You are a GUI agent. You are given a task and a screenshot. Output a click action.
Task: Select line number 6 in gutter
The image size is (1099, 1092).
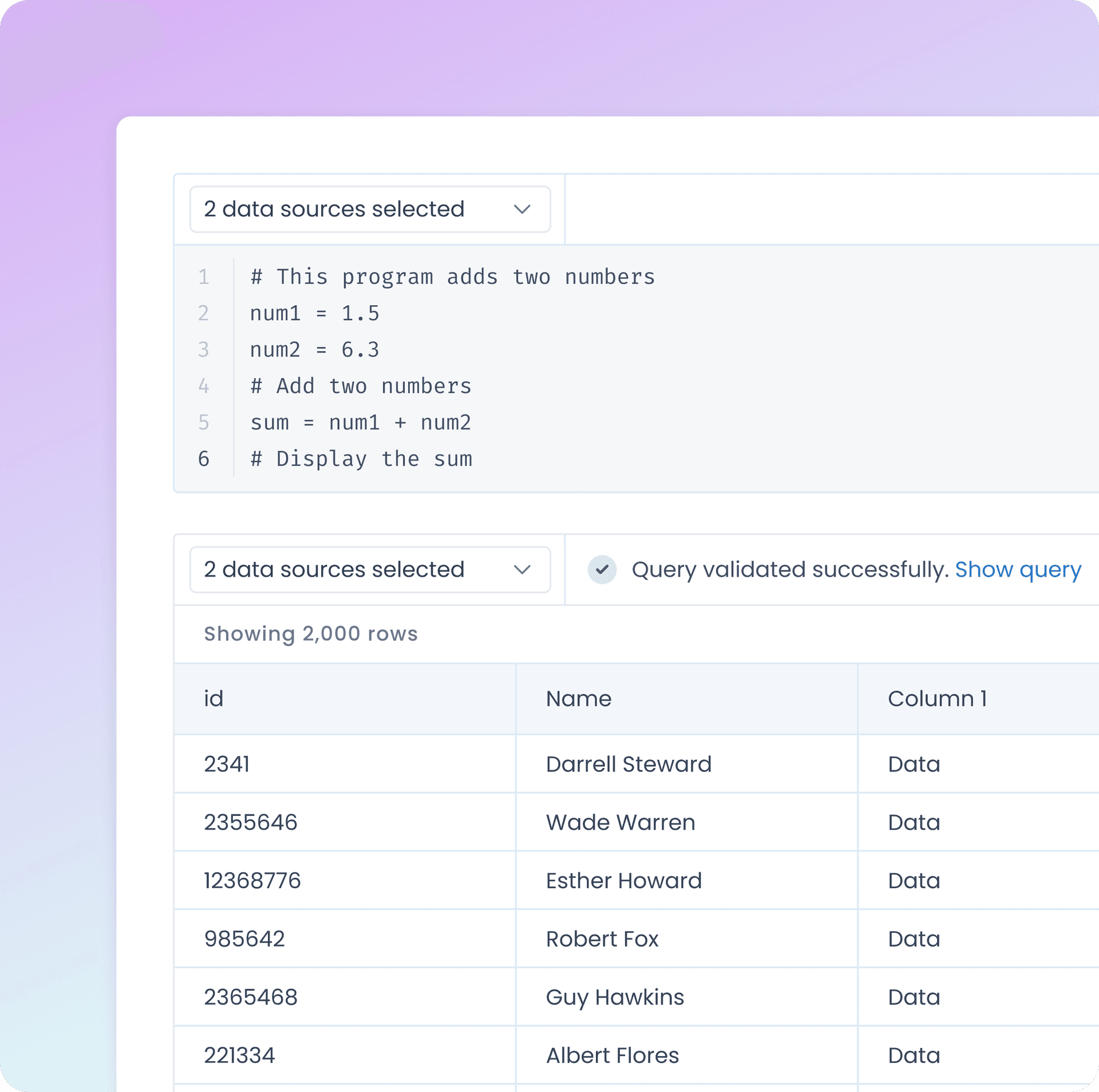tap(204, 459)
